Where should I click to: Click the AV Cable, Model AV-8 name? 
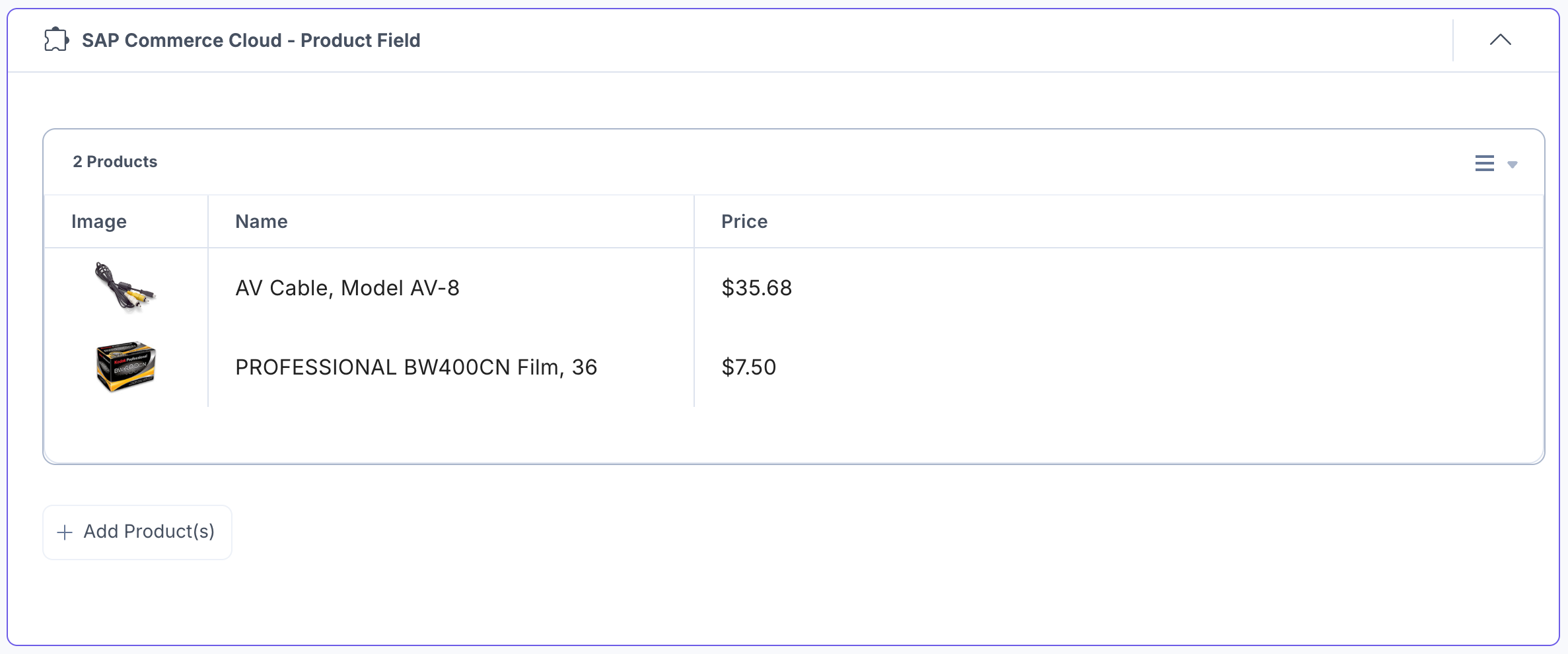click(x=347, y=288)
